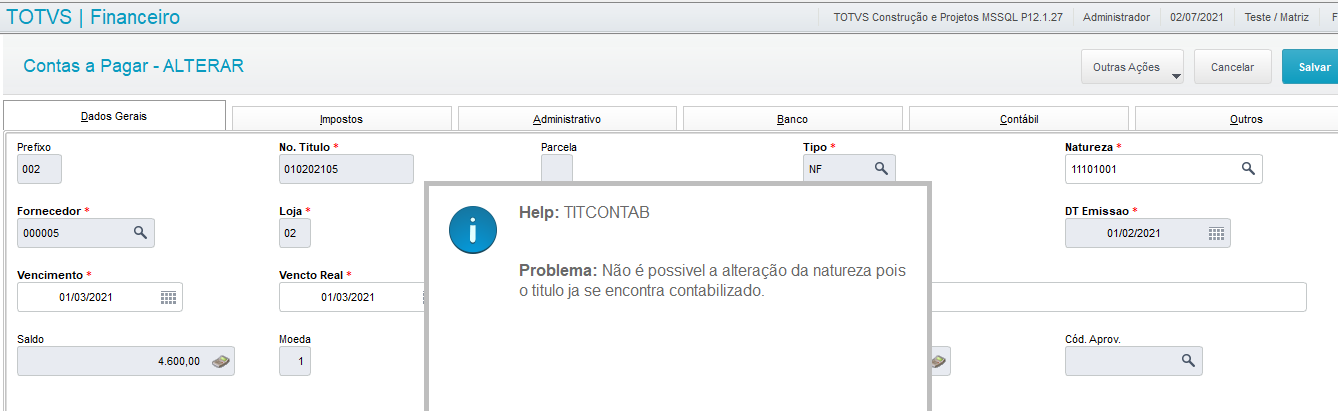Select the Dados Gerais tab
The image size is (1338, 411).
114,116
